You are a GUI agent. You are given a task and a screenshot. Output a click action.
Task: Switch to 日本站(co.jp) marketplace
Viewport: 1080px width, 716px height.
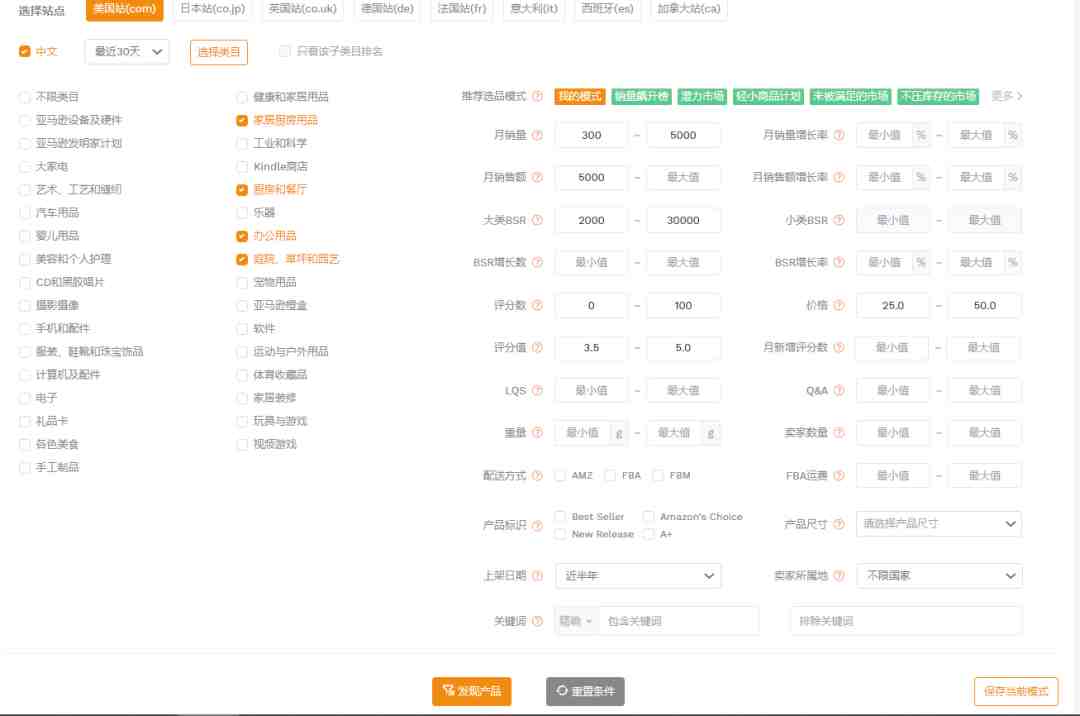(212, 9)
